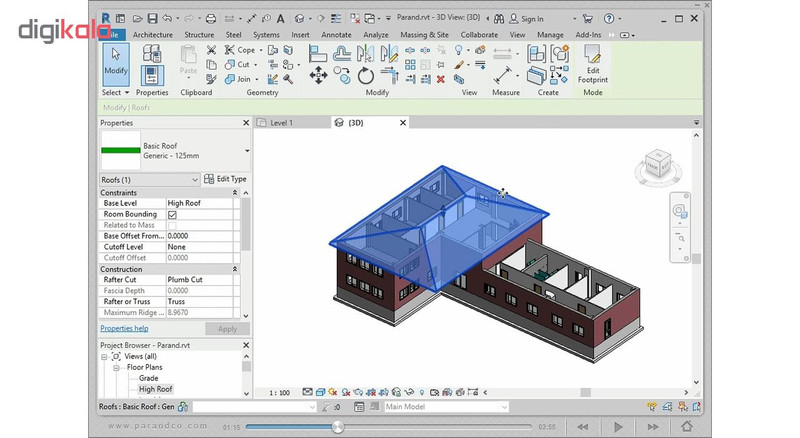Click the Text tool 'A' icon
This screenshot has height=438, width=800.
click(281, 19)
